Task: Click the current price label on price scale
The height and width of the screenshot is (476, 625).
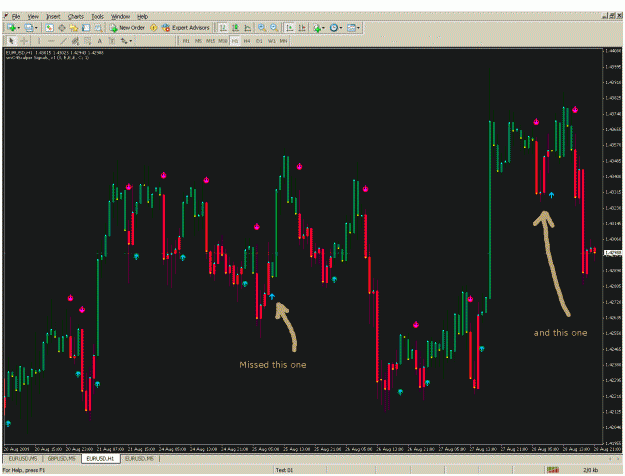Action: pos(613,253)
